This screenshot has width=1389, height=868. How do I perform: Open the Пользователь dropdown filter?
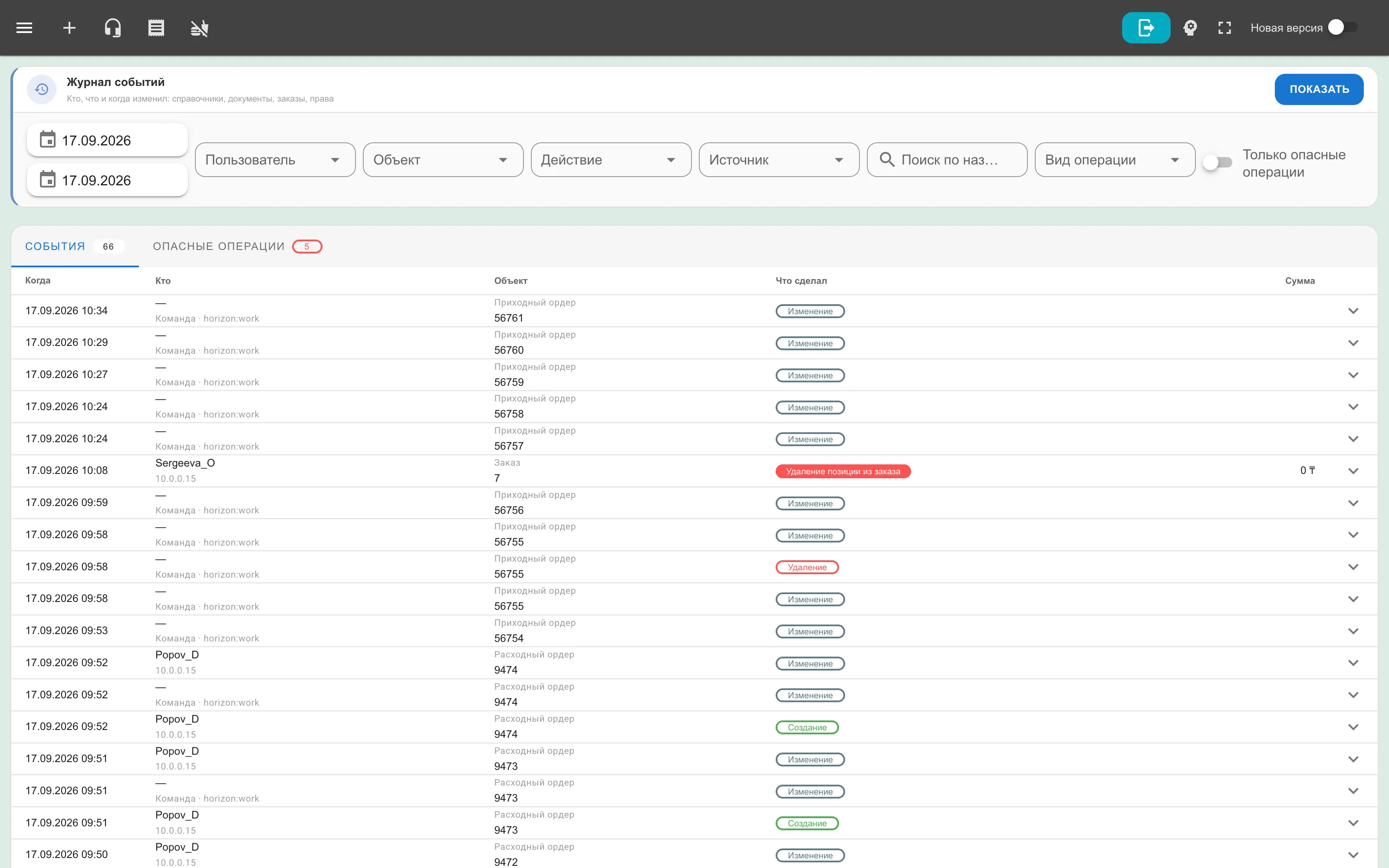coord(275,160)
